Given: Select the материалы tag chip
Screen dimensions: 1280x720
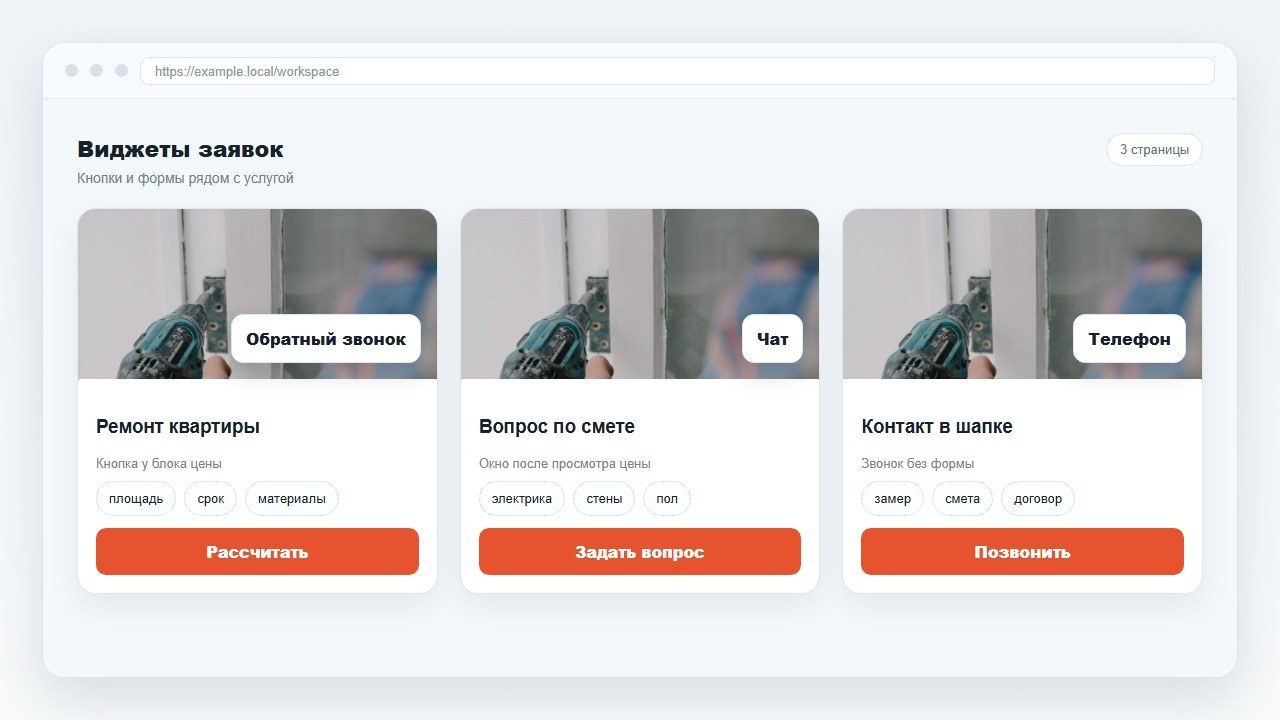Looking at the screenshot, I should pos(292,498).
